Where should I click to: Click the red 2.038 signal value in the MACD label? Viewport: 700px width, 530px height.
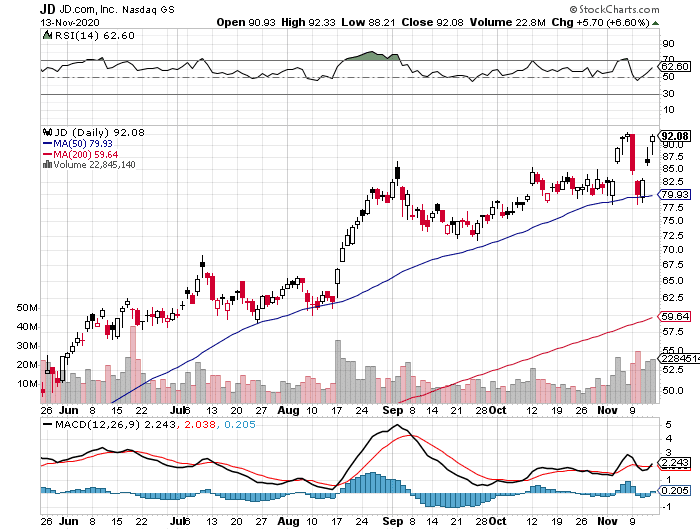click(200, 425)
